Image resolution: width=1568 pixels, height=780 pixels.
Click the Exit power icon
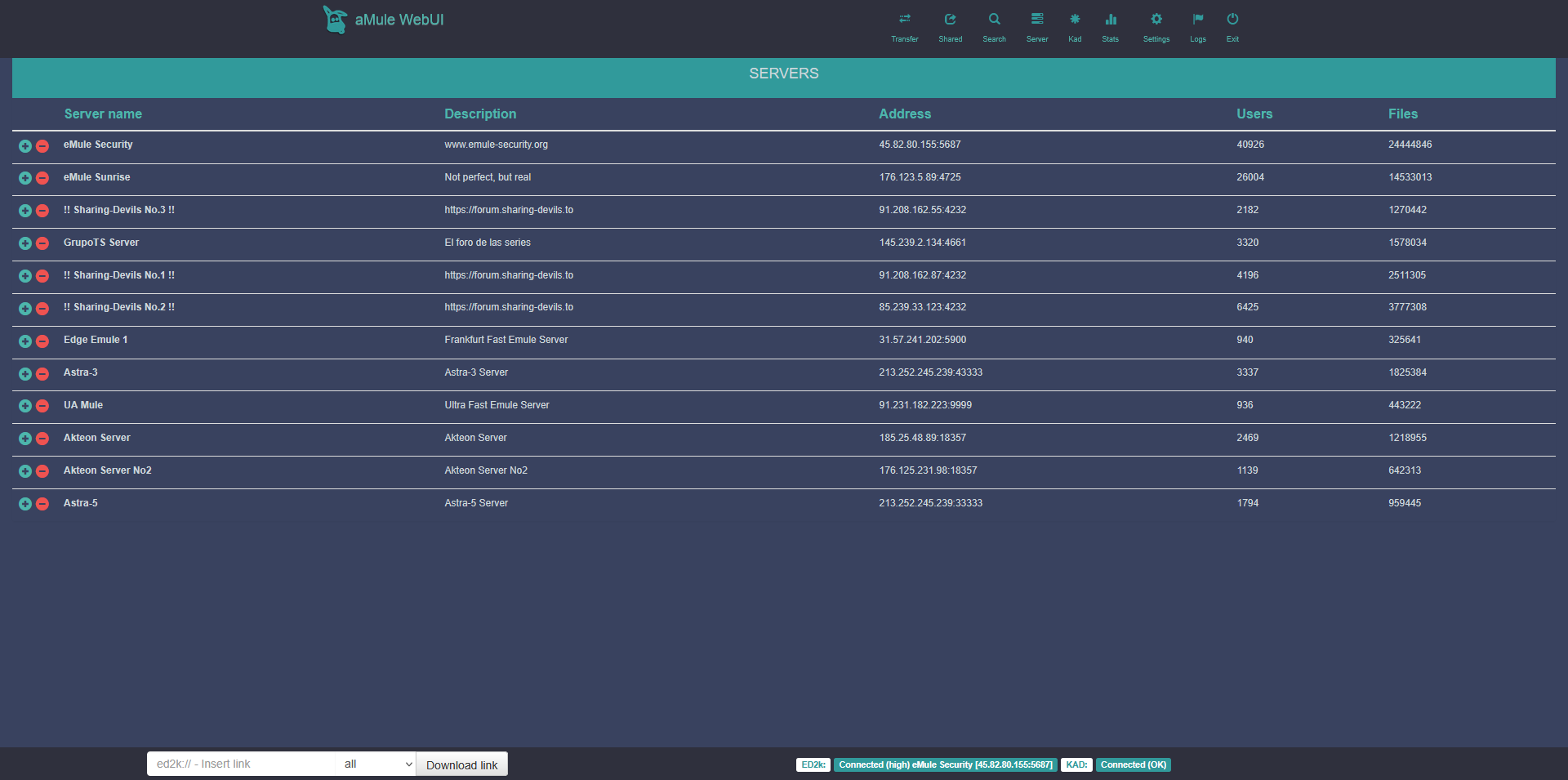(x=1232, y=20)
